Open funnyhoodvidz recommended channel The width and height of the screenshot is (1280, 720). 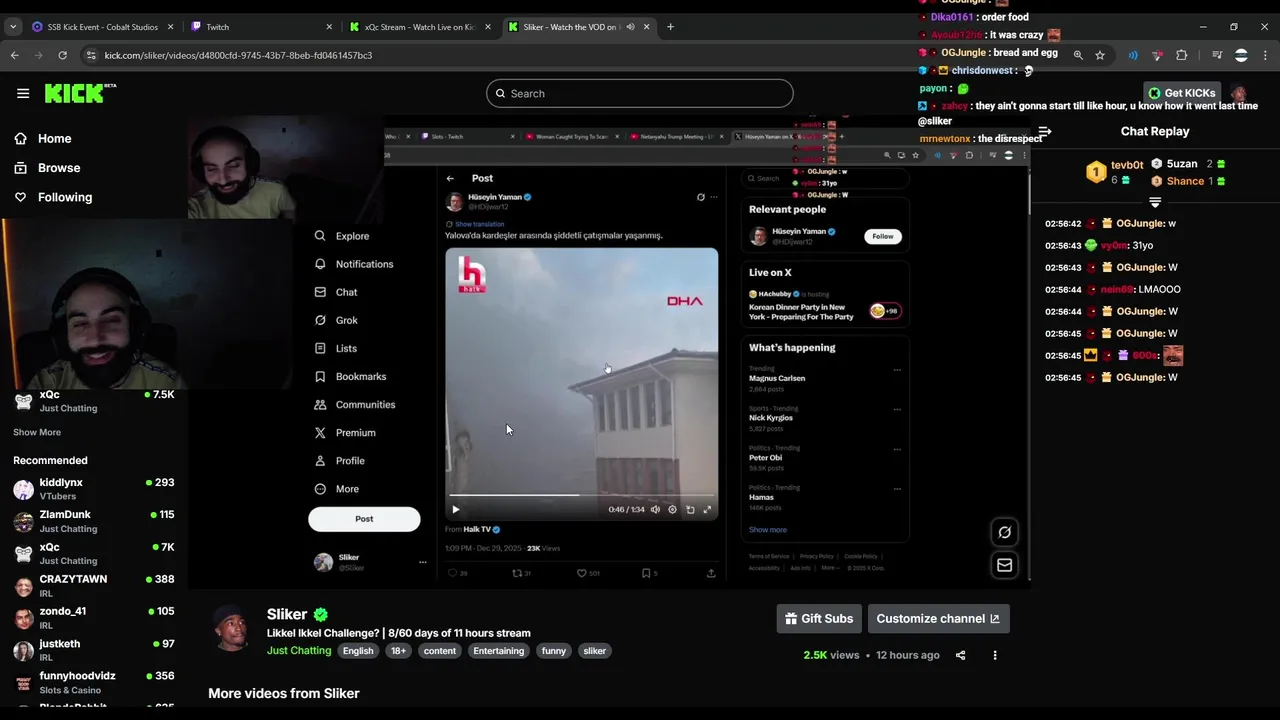[x=94, y=682]
